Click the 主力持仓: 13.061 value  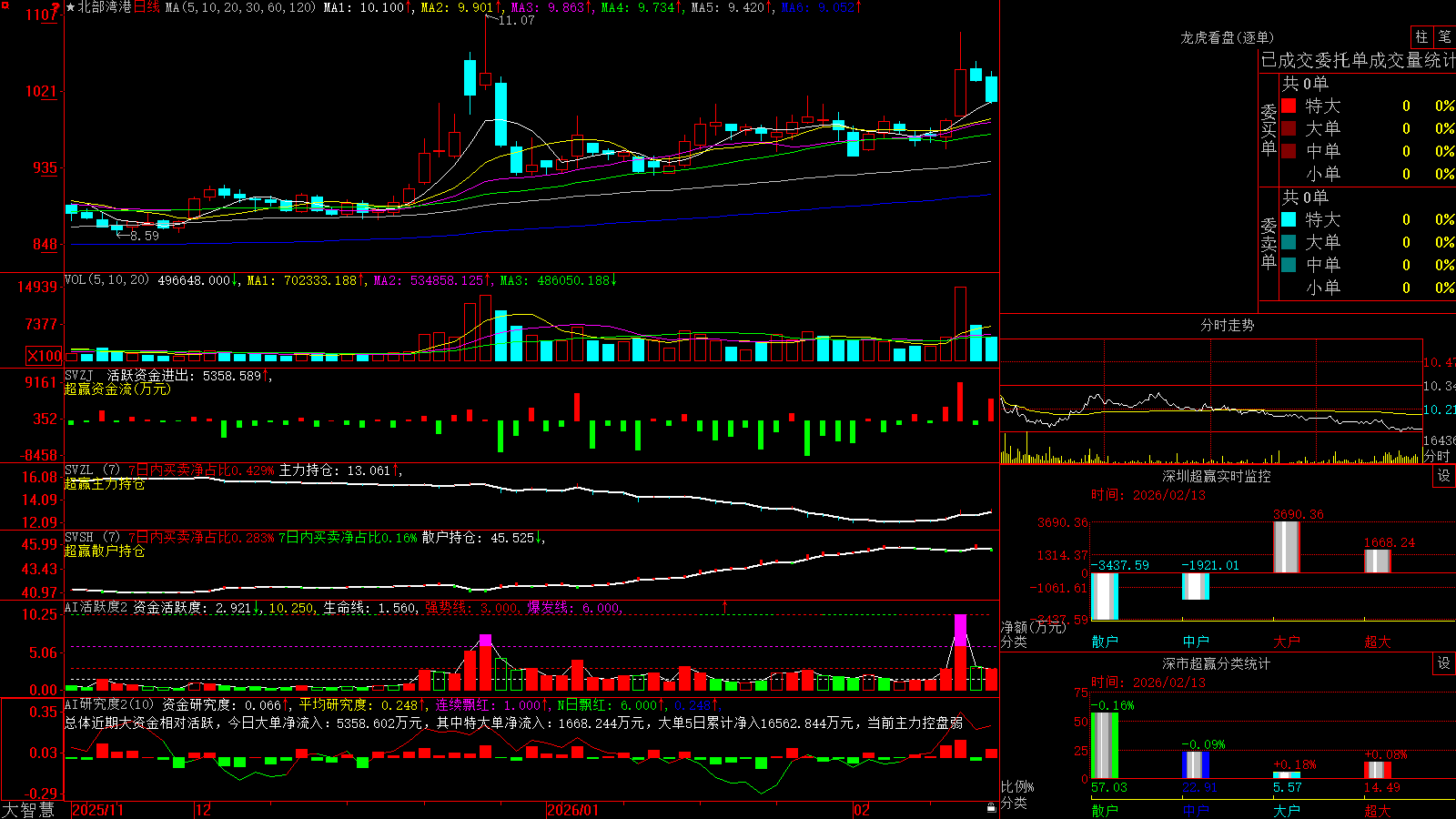[x=335, y=470]
